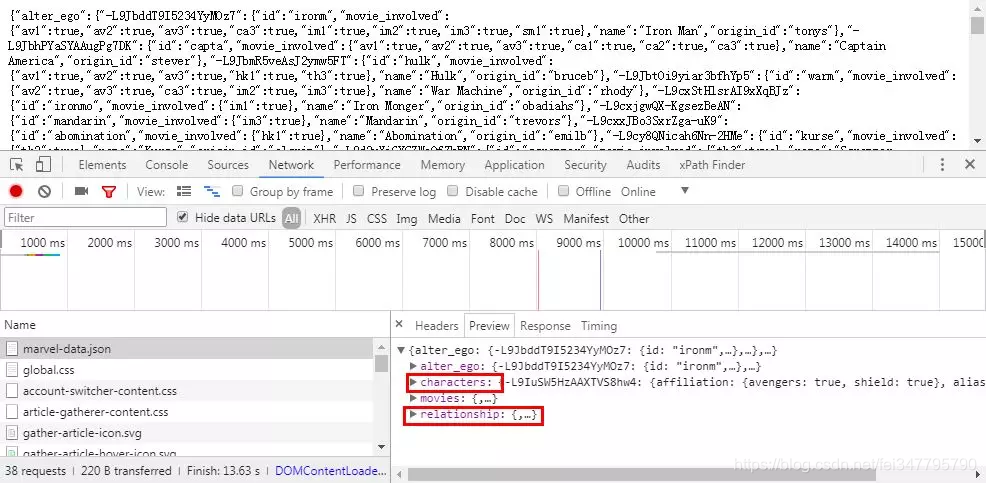Filter requests by JS
The width and height of the screenshot is (986, 483).
(x=352, y=218)
